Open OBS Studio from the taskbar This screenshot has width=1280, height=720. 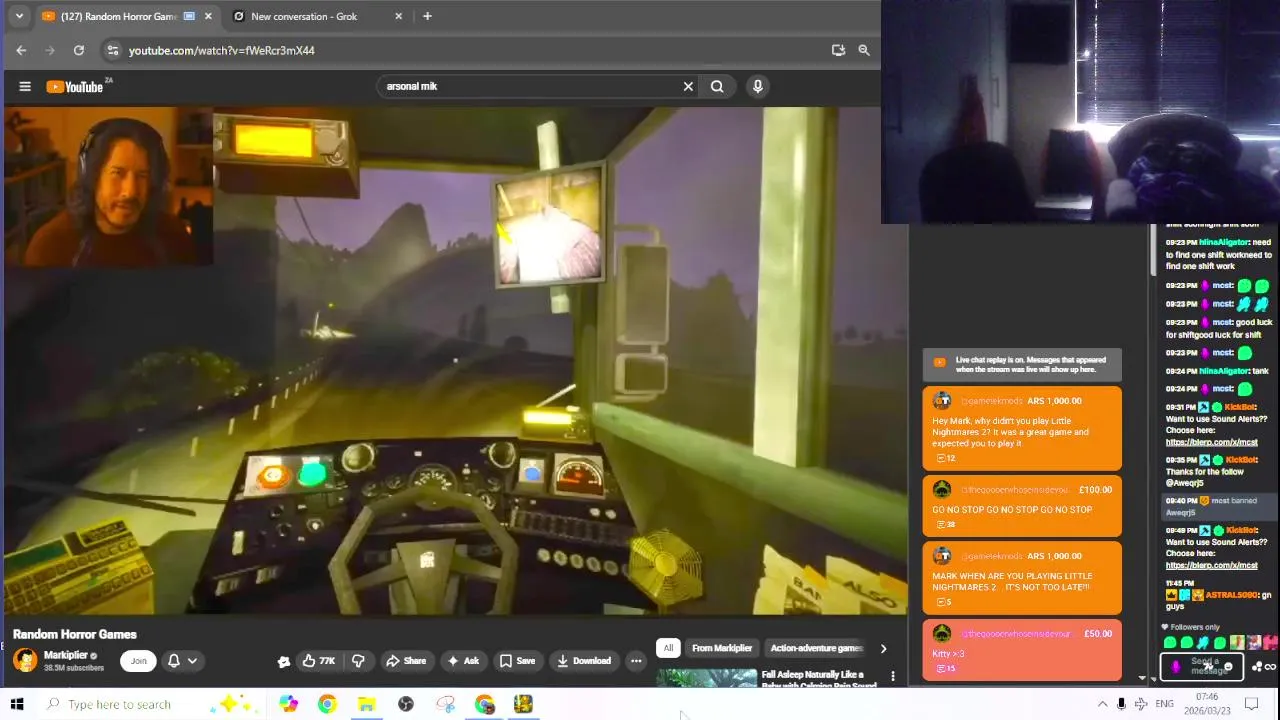coord(406,704)
